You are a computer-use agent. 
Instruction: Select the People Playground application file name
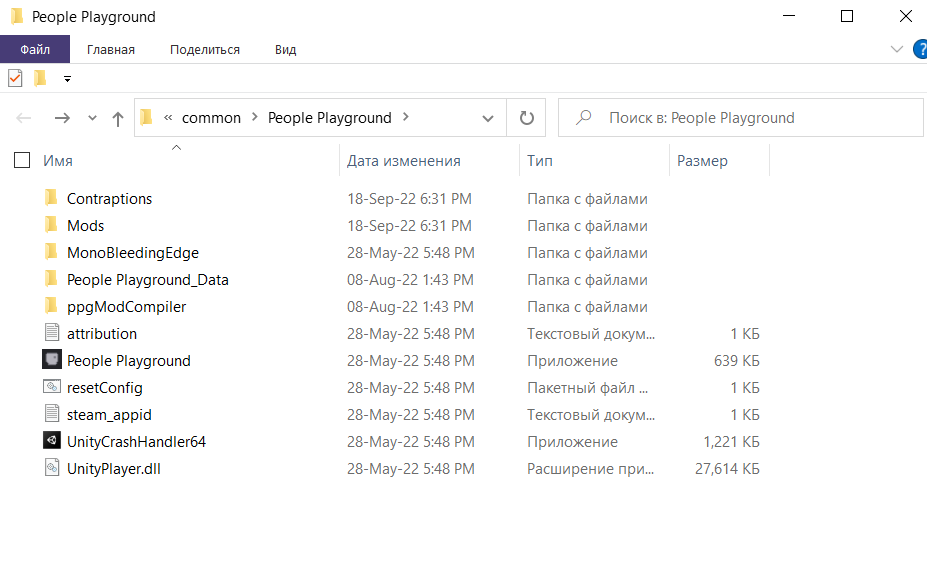pos(128,361)
